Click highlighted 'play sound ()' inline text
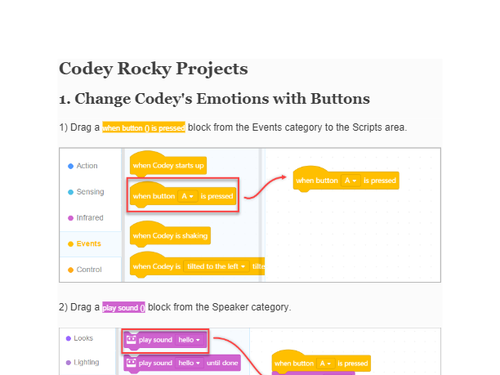 [x=124, y=307]
